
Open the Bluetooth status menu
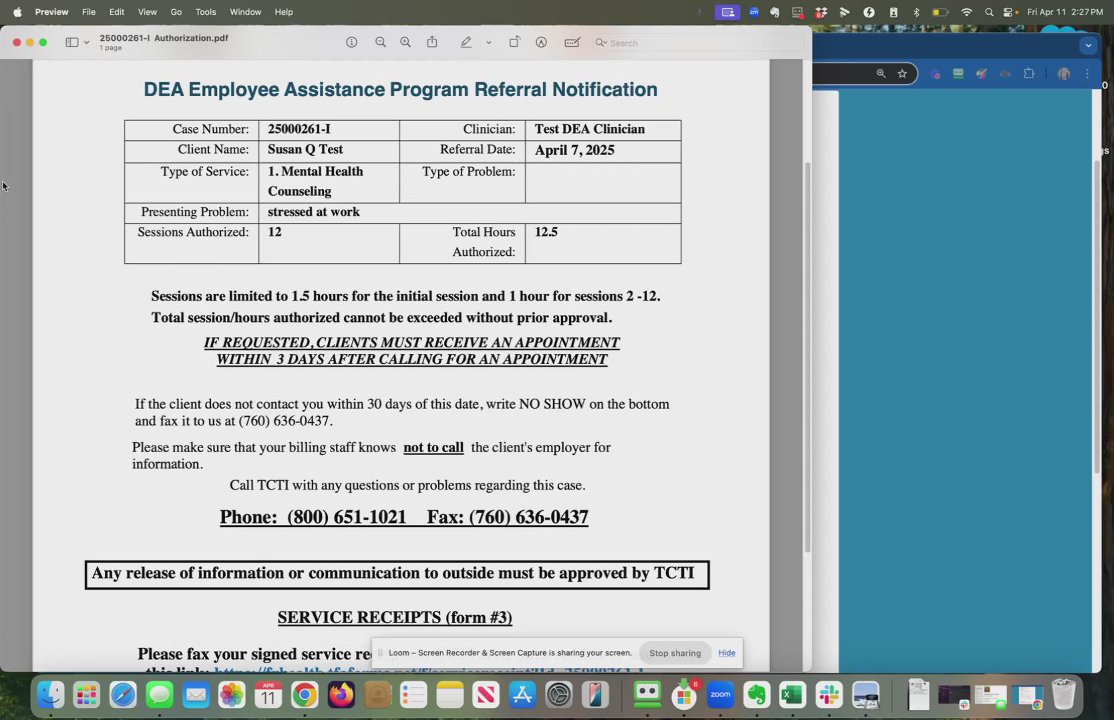point(916,12)
